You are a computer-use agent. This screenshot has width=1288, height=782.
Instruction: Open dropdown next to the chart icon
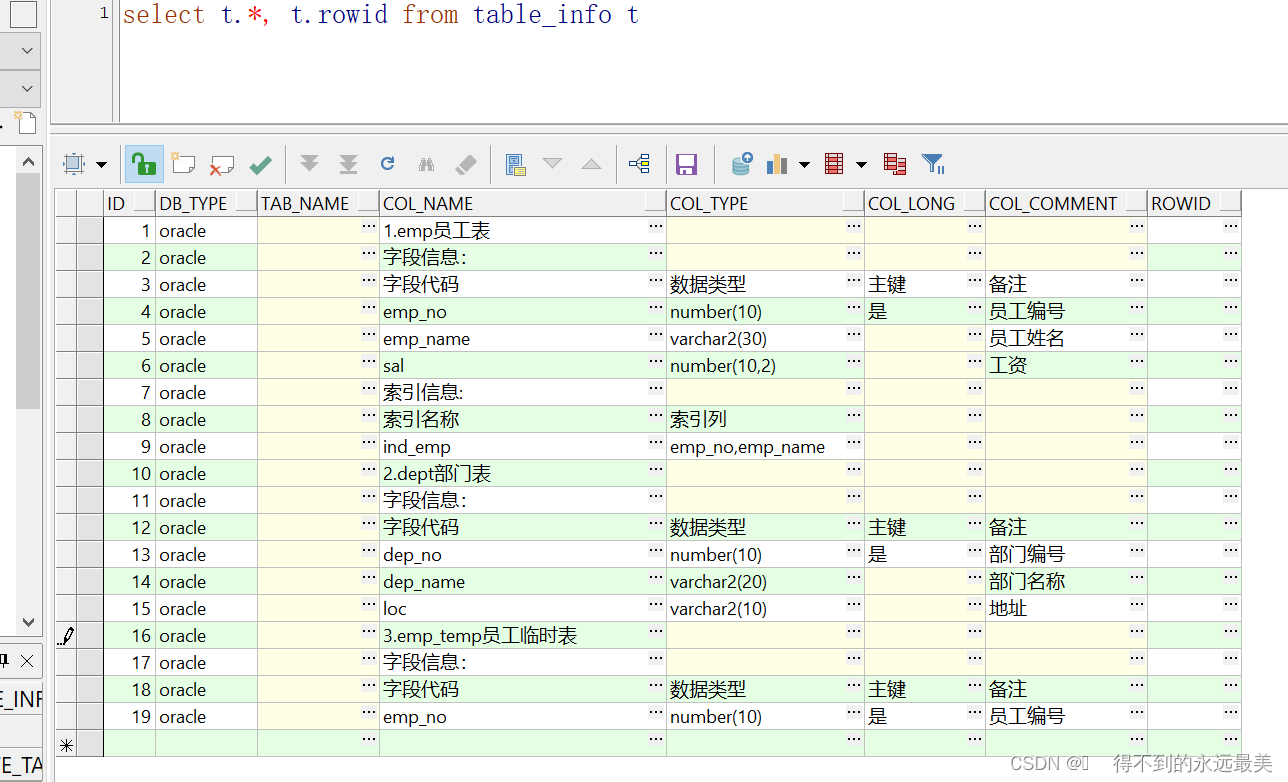[x=804, y=163]
